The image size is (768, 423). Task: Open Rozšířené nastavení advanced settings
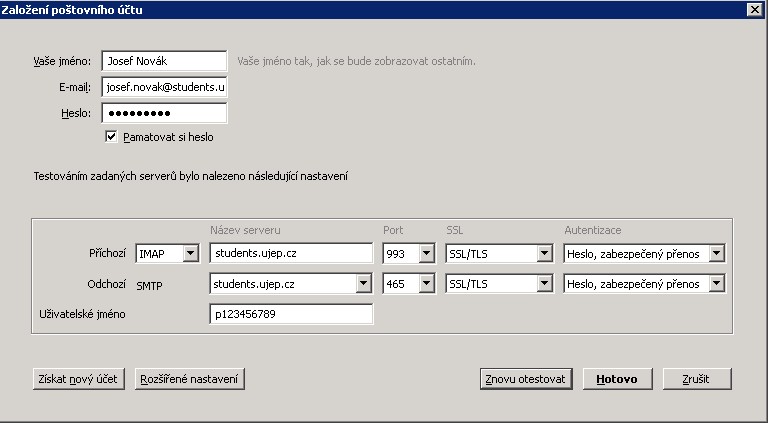[190, 379]
